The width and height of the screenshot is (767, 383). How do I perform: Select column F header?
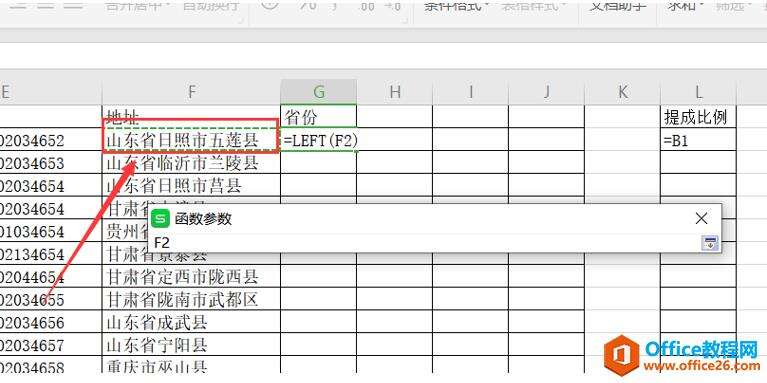tap(192, 91)
